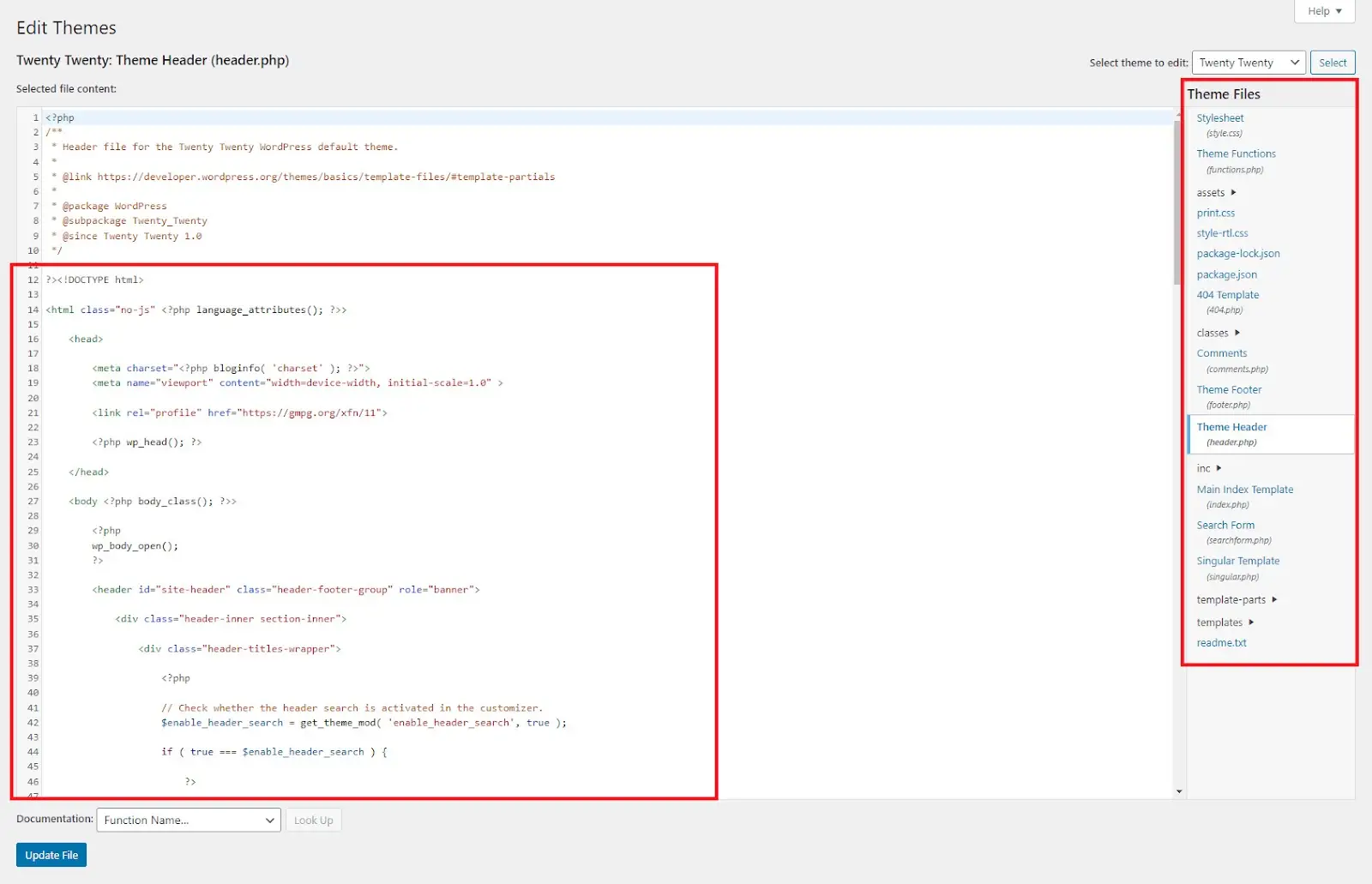Viewport: 1372px width, 884px height.
Task: Expand the Help panel
Action: click(x=1323, y=11)
